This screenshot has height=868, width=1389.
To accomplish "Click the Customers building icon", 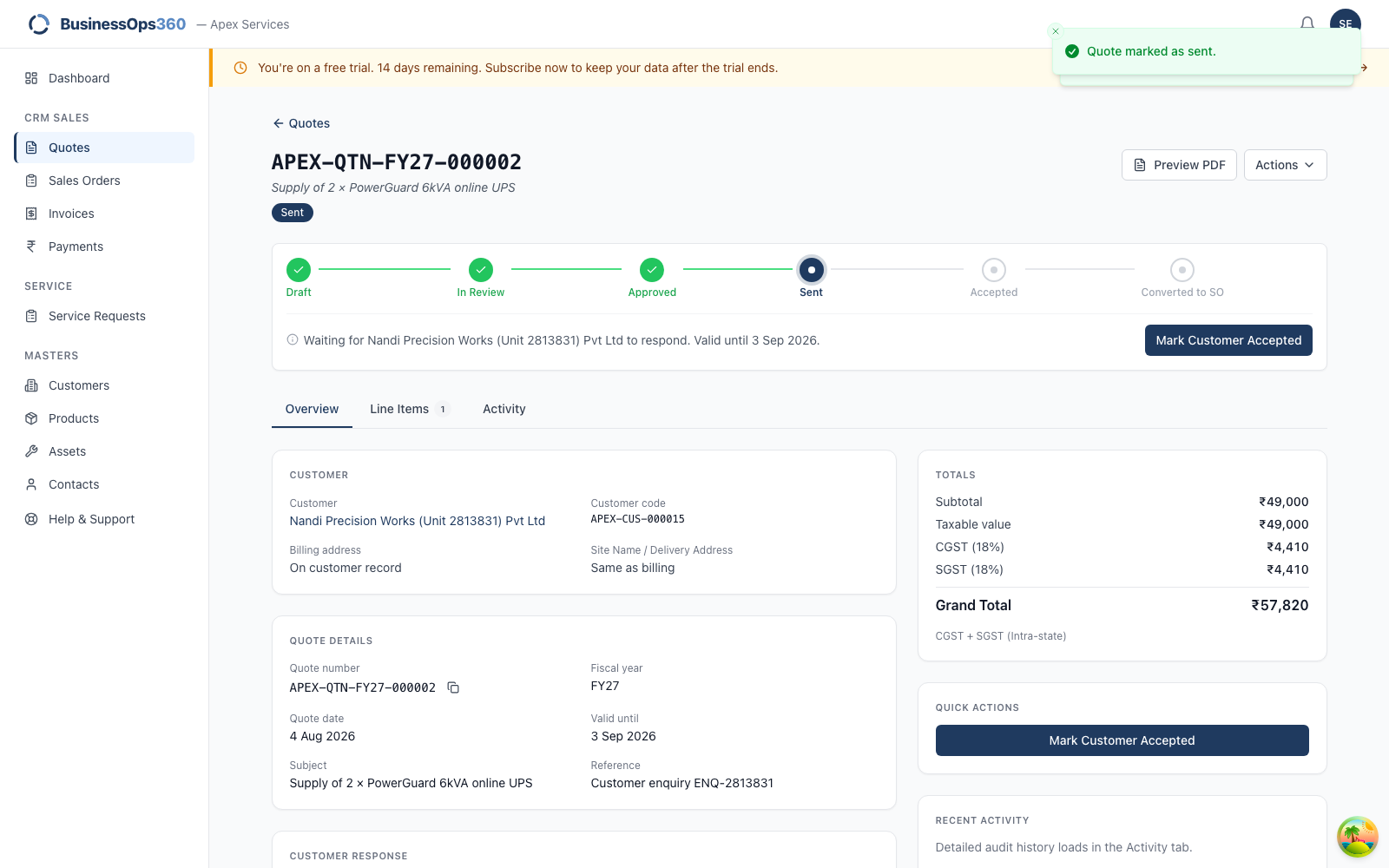I will [31, 385].
